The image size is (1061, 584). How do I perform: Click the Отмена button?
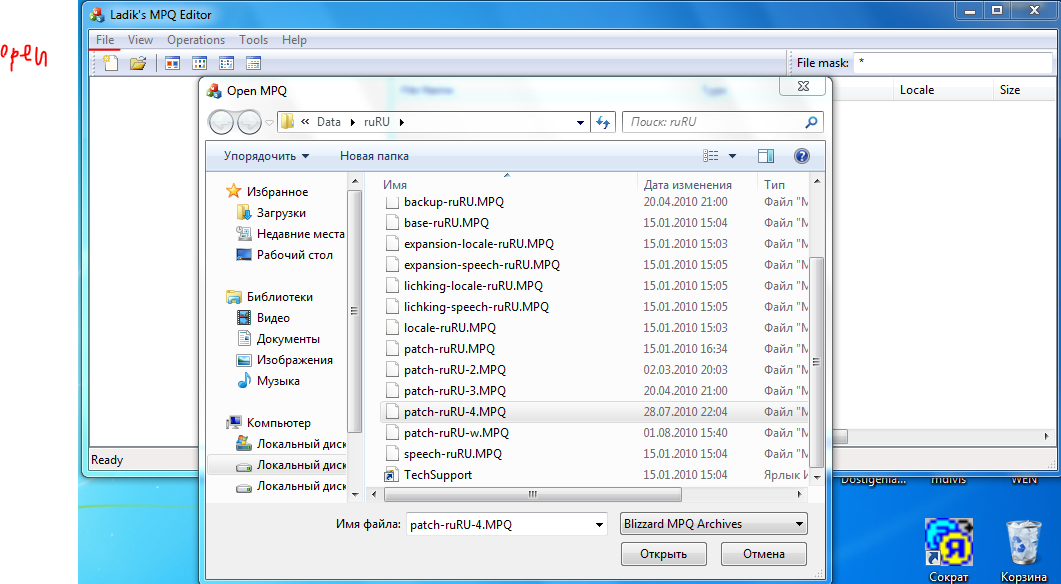[764, 554]
